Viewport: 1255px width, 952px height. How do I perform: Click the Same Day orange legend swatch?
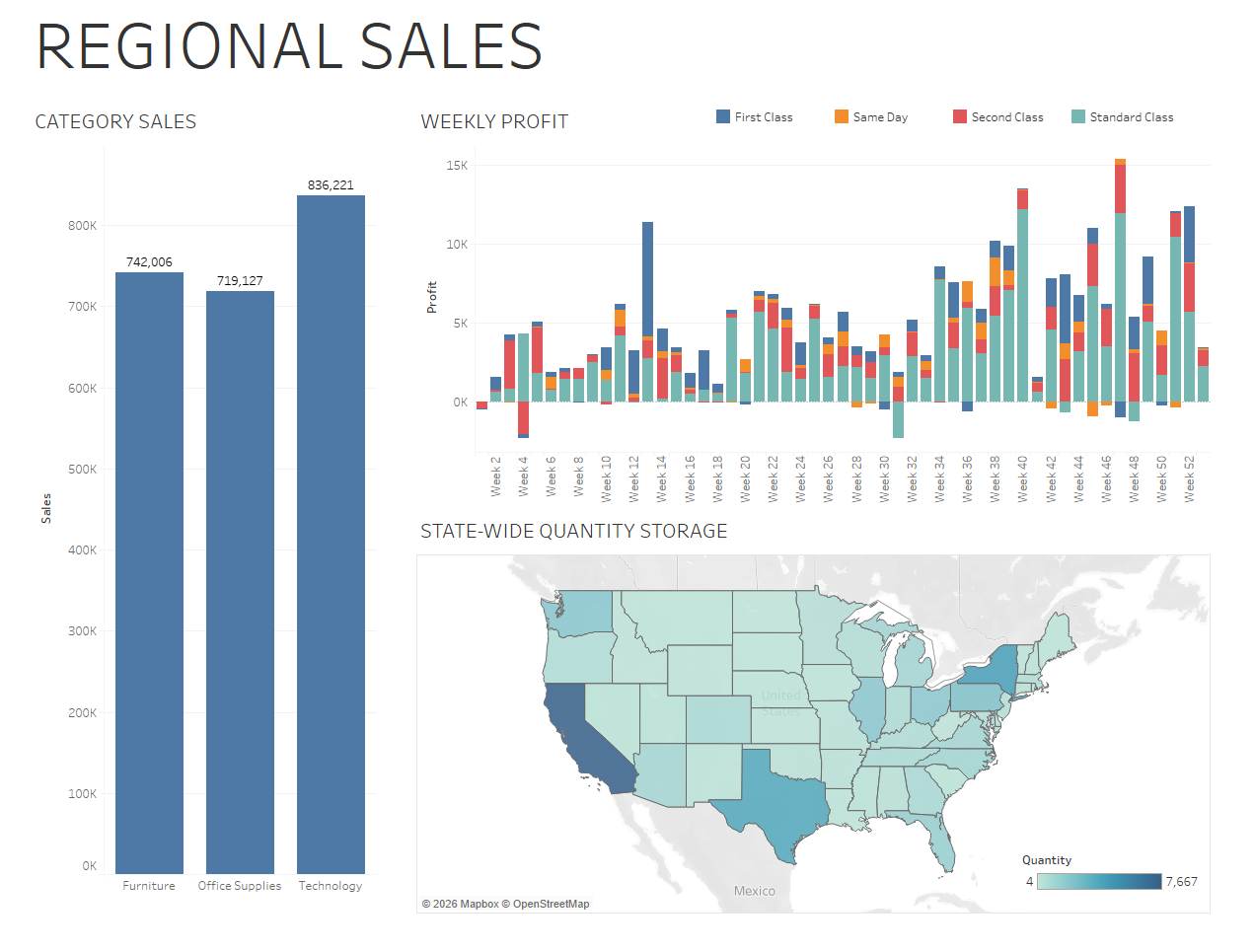(x=842, y=116)
